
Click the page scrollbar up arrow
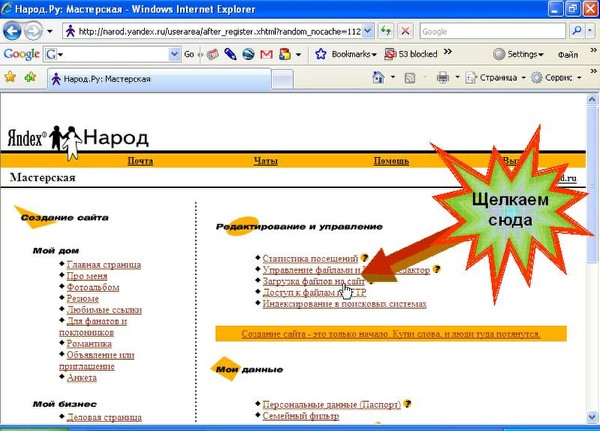point(592,100)
